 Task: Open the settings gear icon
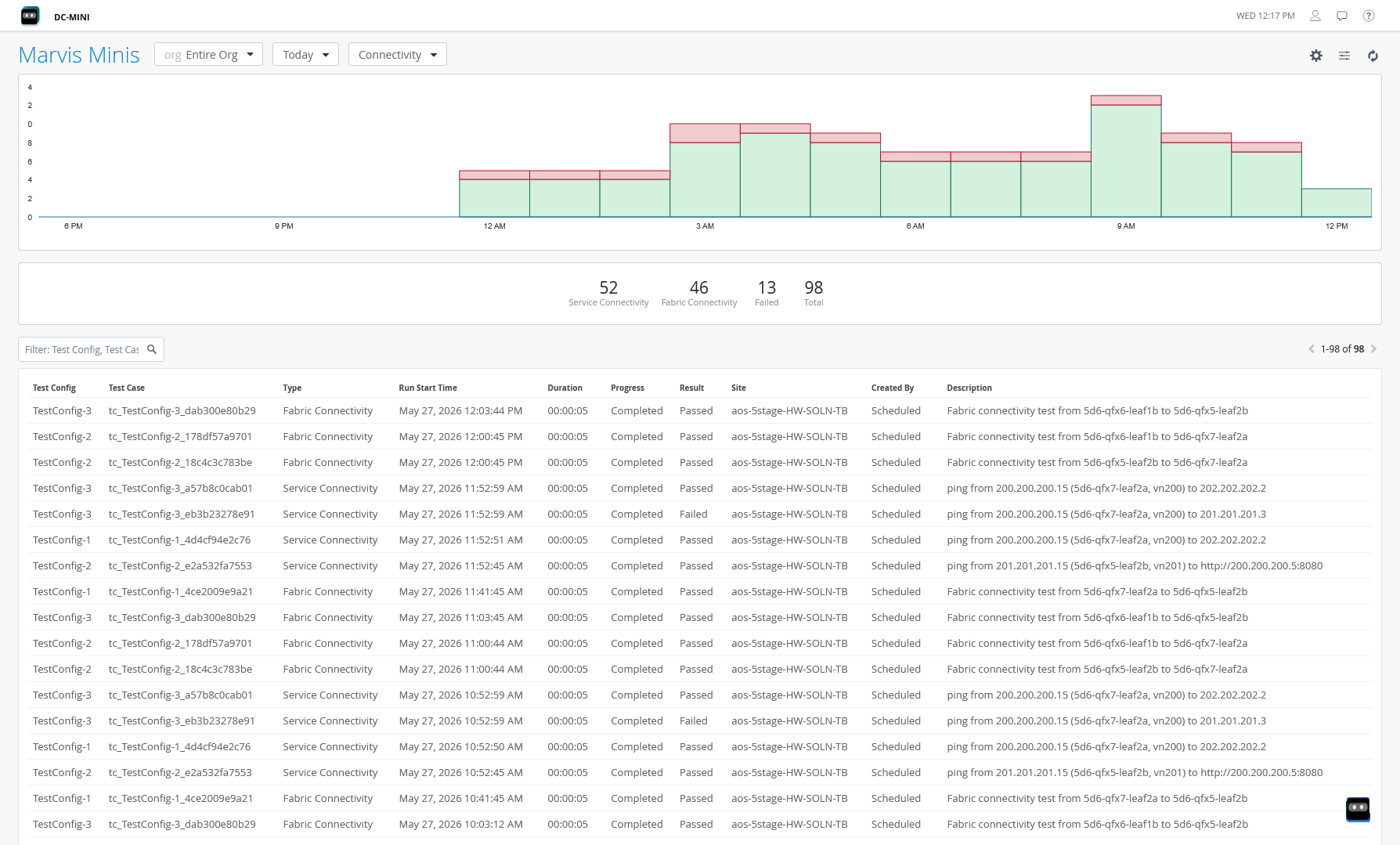pyautogui.click(x=1316, y=56)
